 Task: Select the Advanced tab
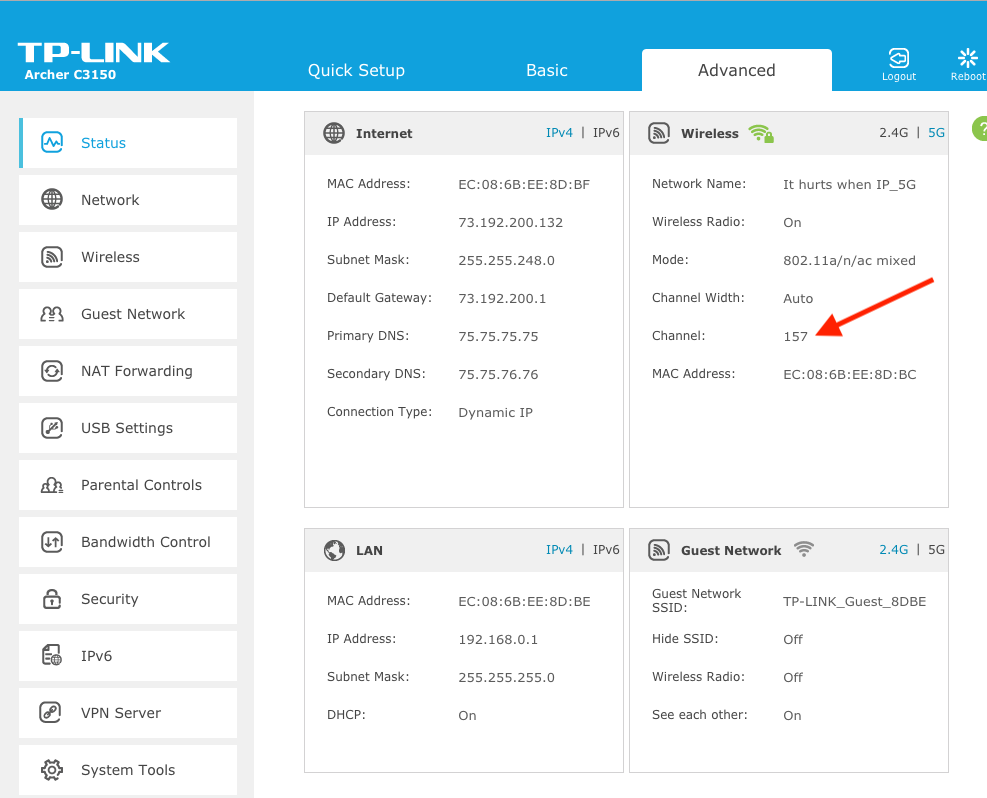coord(736,70)
